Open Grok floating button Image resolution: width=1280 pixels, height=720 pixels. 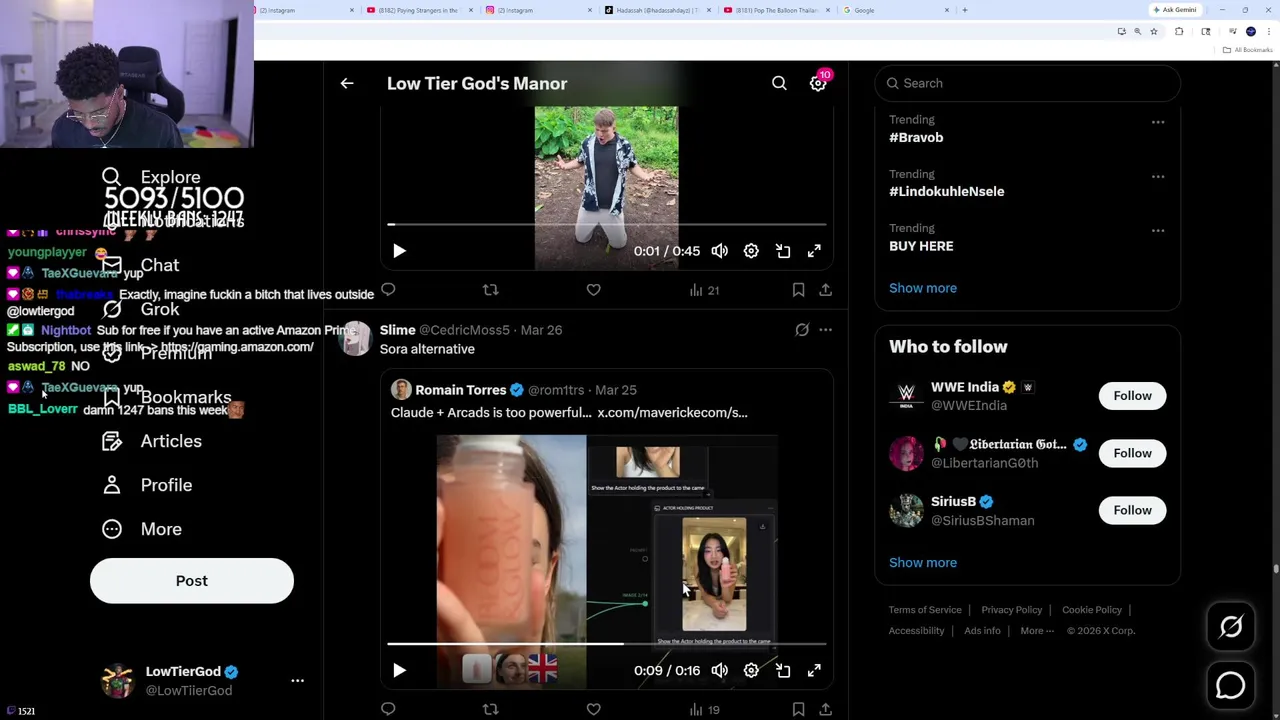[1231, 627]
